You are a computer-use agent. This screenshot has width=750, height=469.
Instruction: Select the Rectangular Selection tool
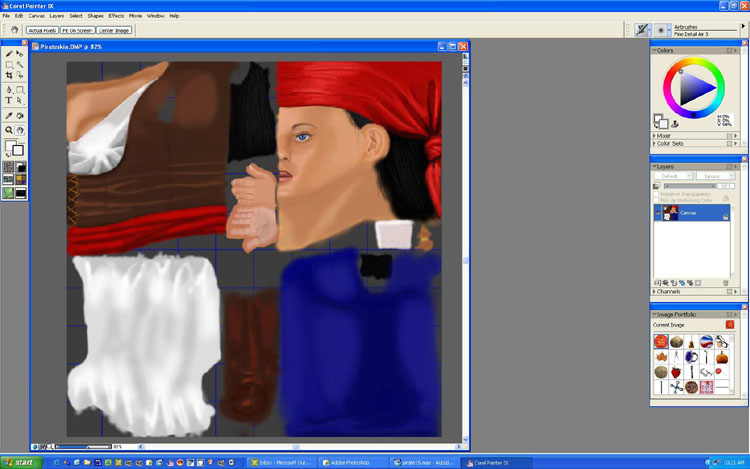9,65
